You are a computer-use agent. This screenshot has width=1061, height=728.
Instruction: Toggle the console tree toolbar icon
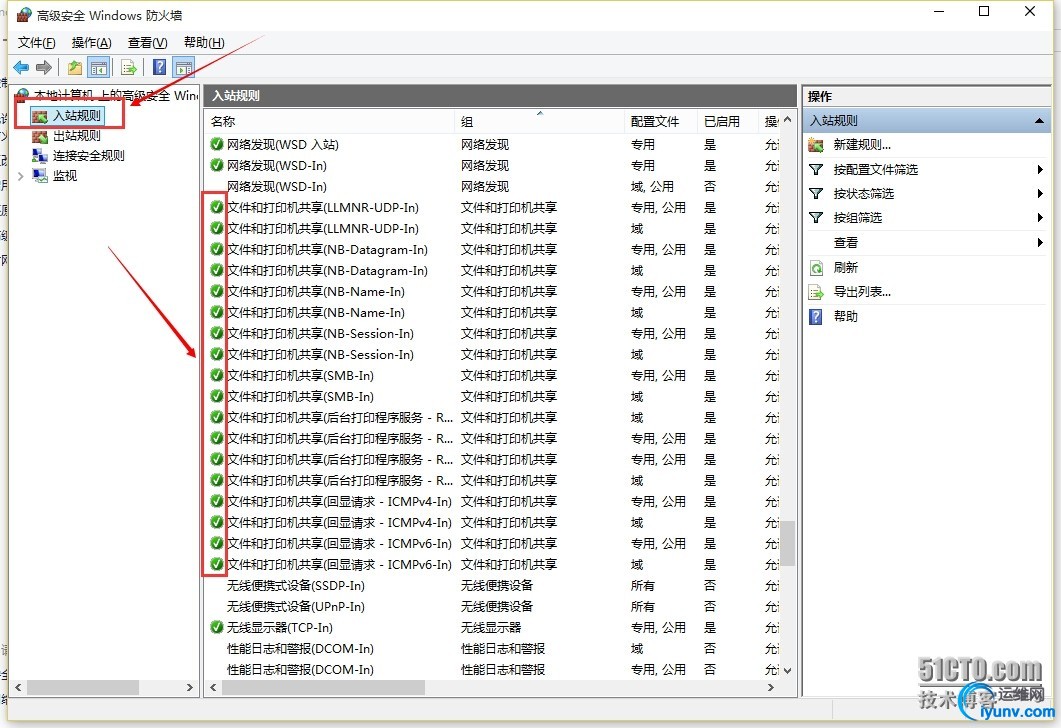pyautogui.click(x=99, y=68)
